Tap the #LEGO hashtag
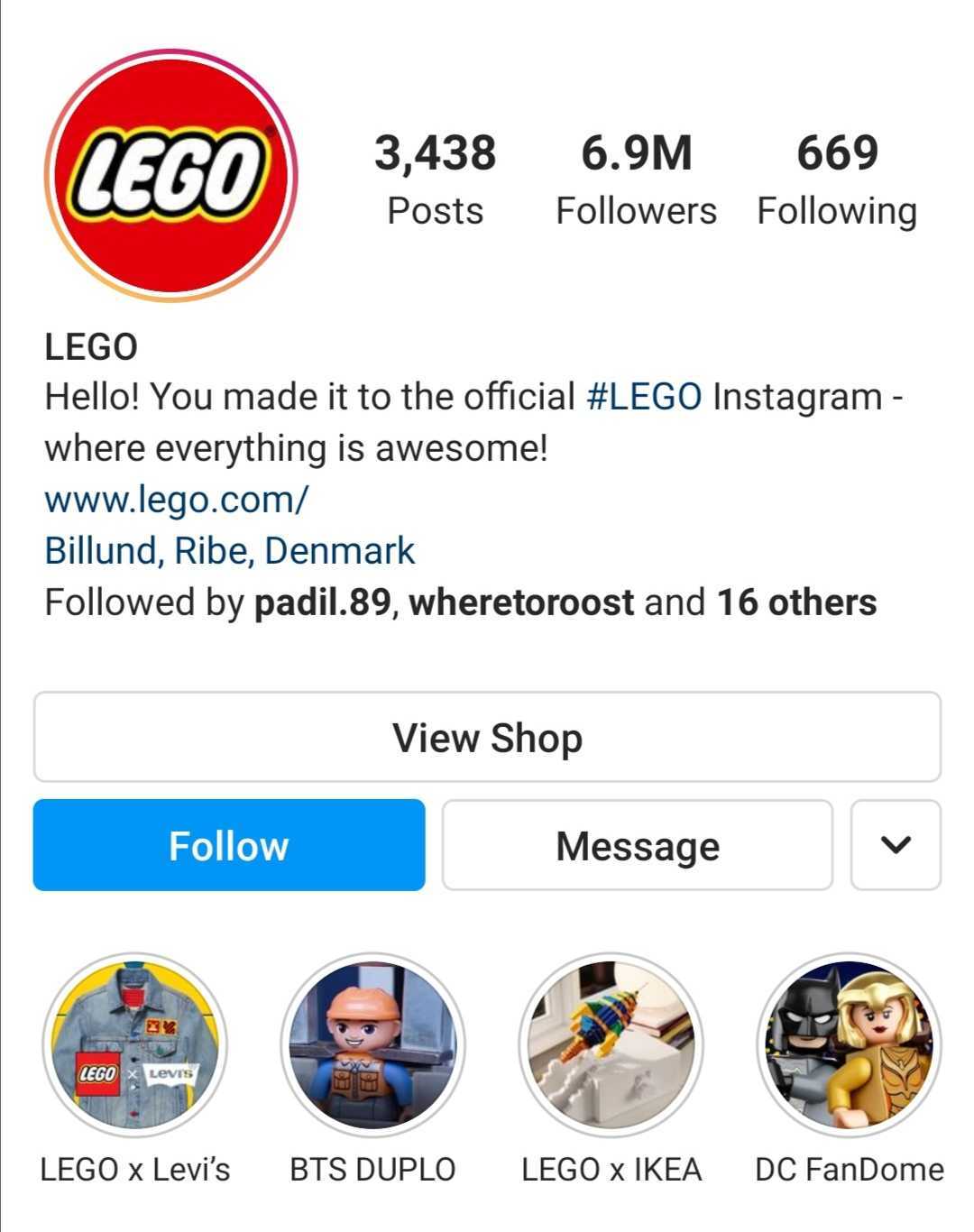974x1232 pixels. pyautogui.click(x=644, y=396)
